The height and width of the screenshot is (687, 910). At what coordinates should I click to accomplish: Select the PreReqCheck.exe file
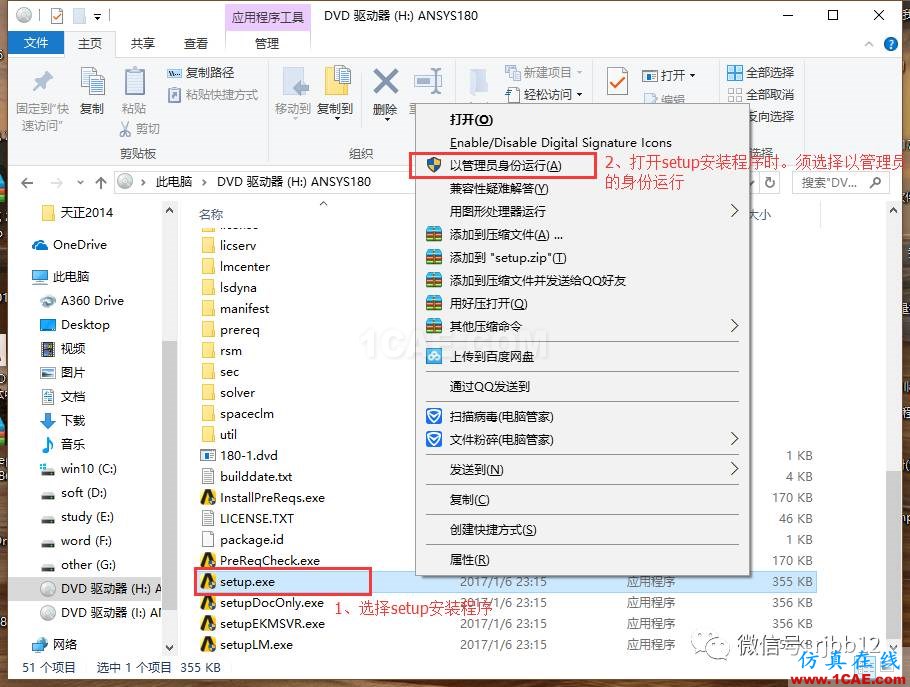(x=269, y=561)
